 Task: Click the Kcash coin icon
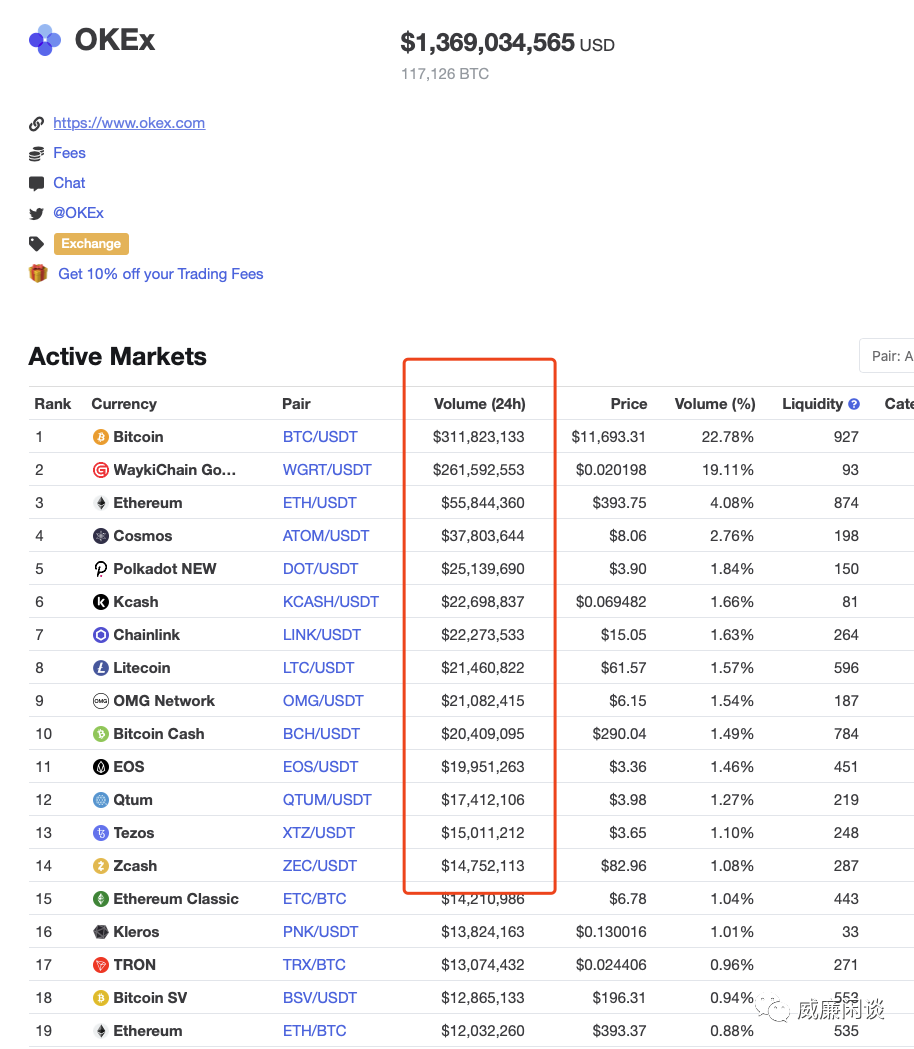pos(100,602)
